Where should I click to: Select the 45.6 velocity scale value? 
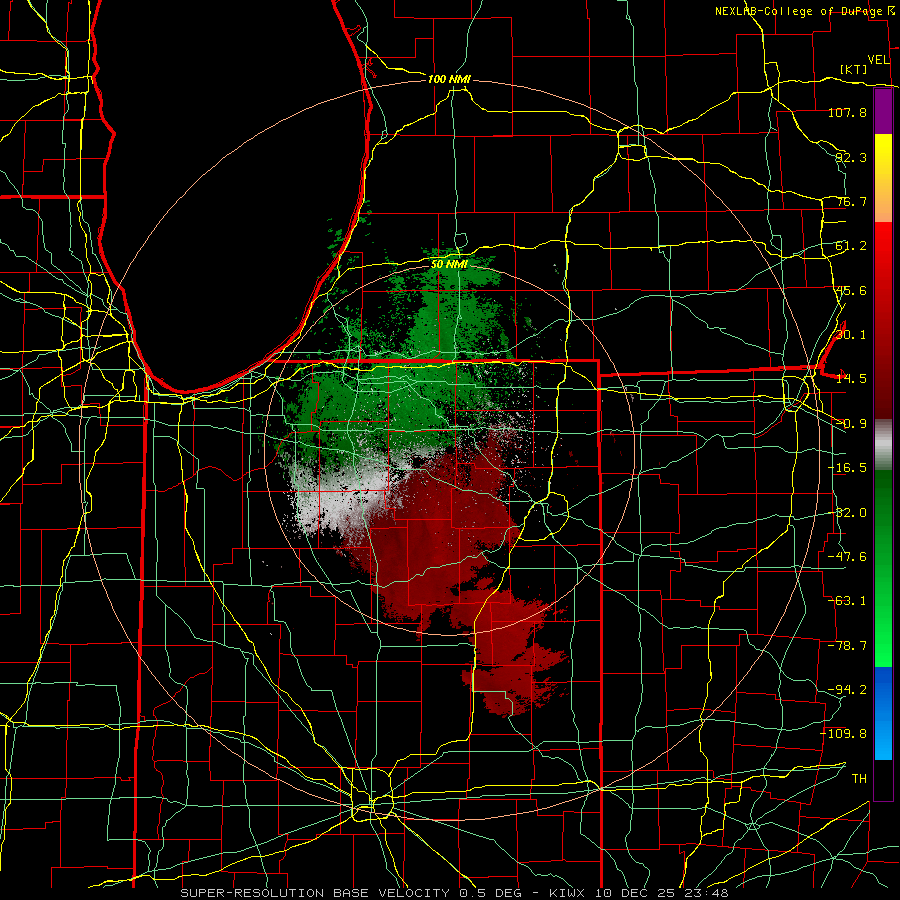(x=851, y=290)
